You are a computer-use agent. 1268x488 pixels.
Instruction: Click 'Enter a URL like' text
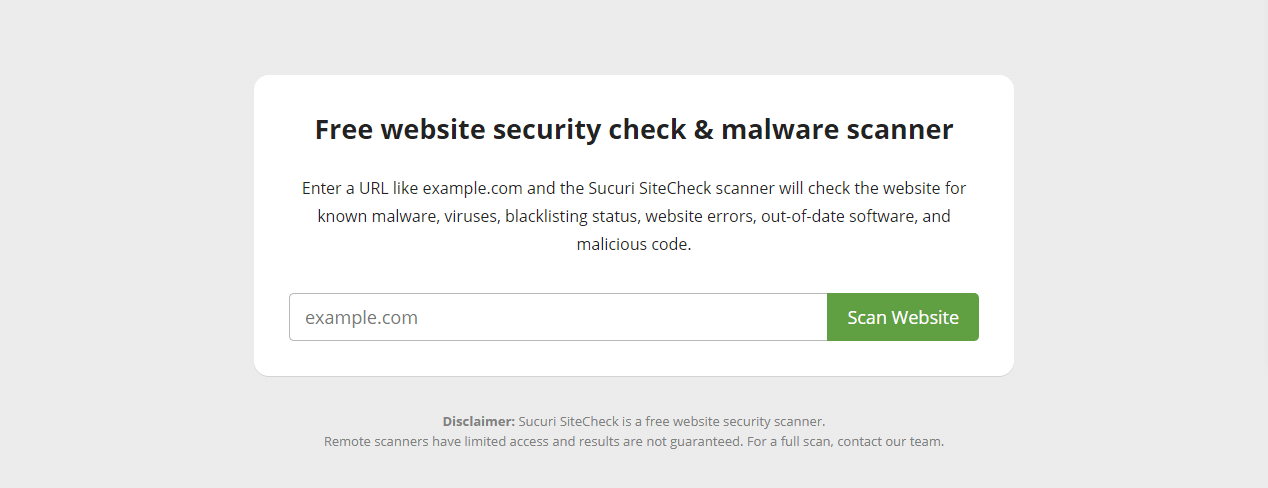click(360, 188)
